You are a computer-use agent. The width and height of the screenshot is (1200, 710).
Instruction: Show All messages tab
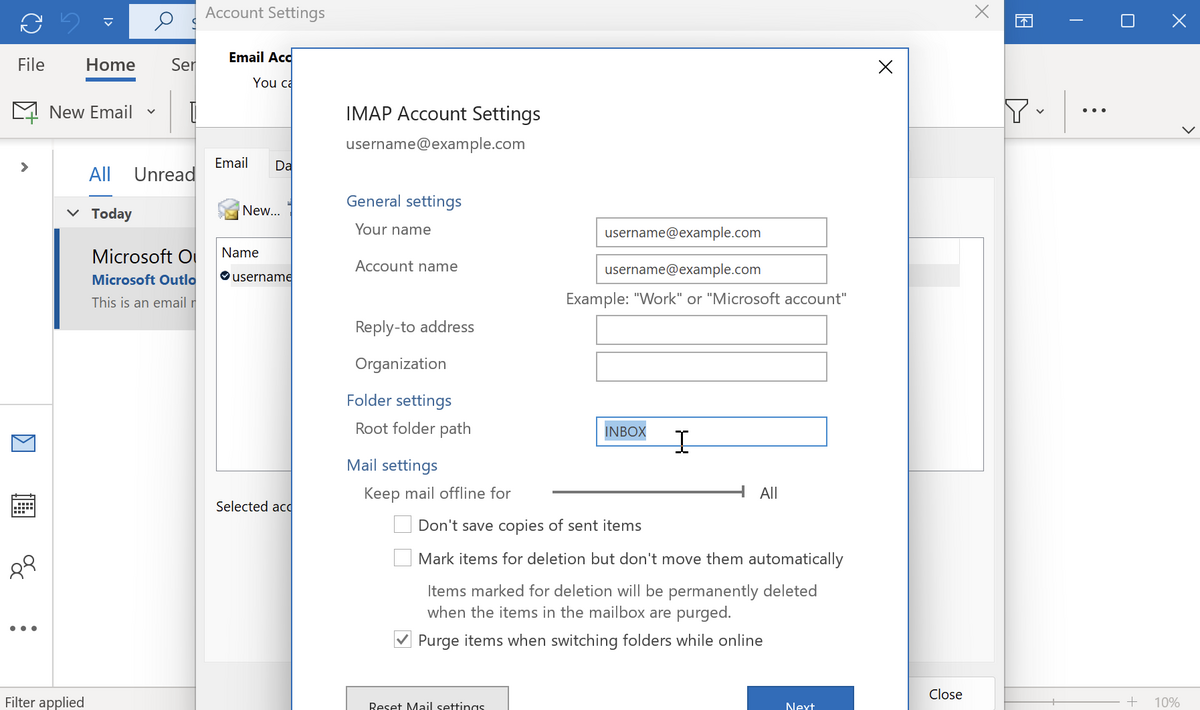pos(100,175)
